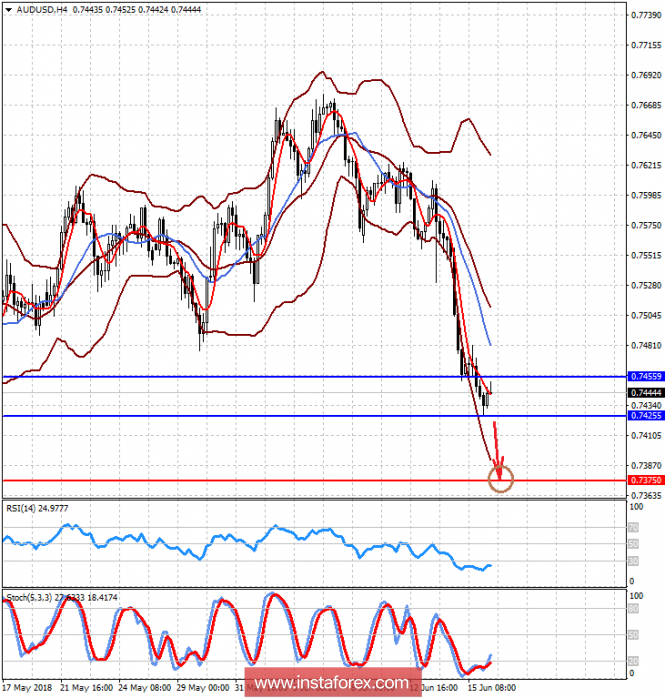Click the 24 May 08:00 time label
The height and width of the screenshot is (698, 665).
click(147, 688)
